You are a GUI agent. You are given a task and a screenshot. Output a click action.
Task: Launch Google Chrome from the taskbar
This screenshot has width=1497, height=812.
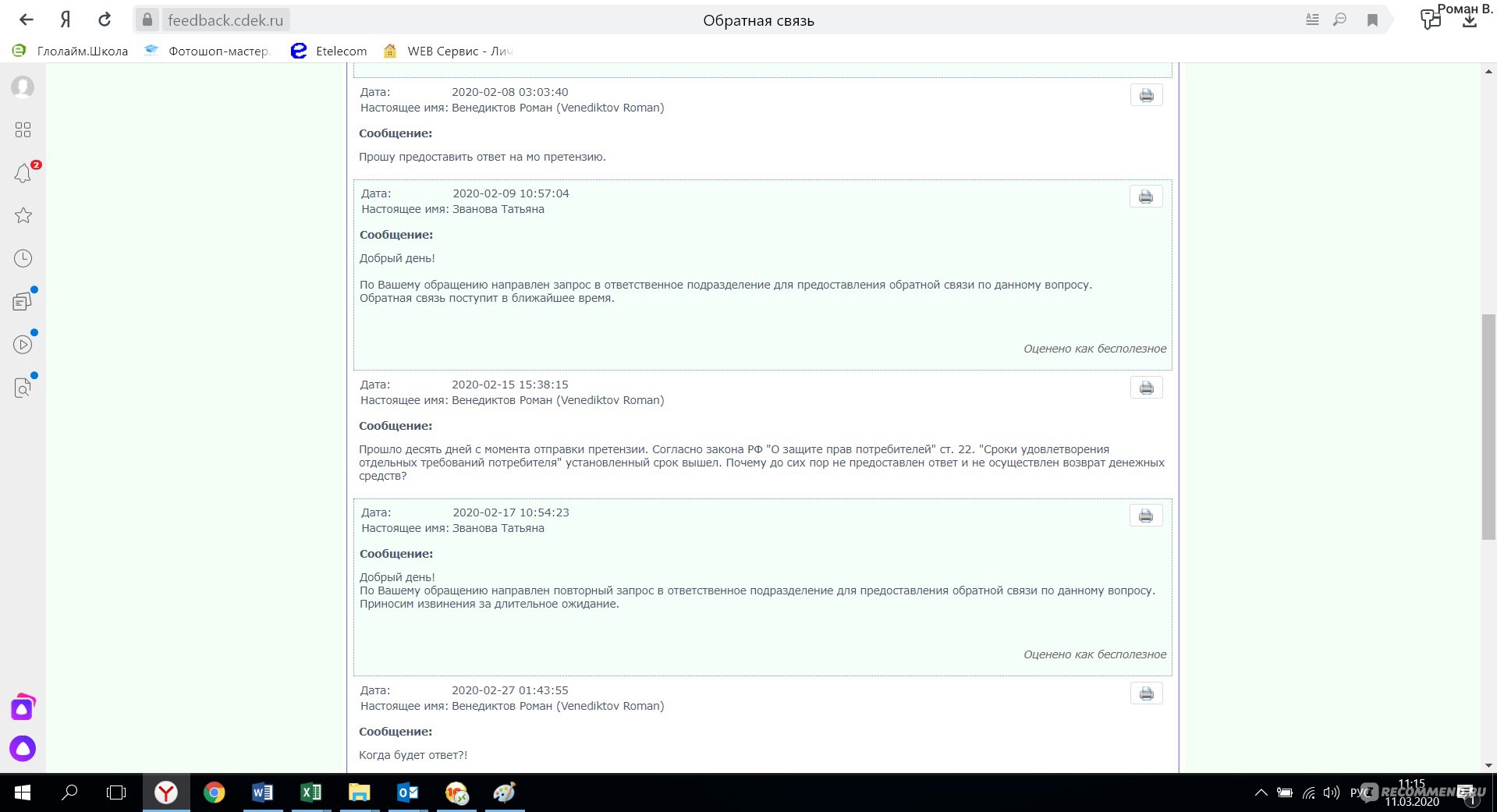[x=214, y=792]
